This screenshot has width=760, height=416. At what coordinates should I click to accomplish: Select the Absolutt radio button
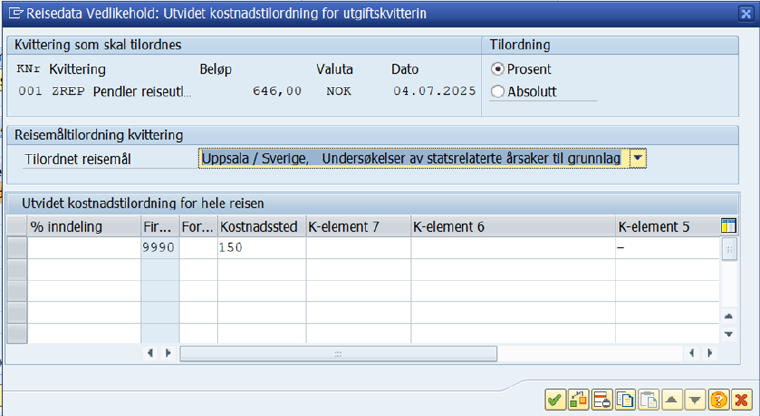[x=497, y=91]
